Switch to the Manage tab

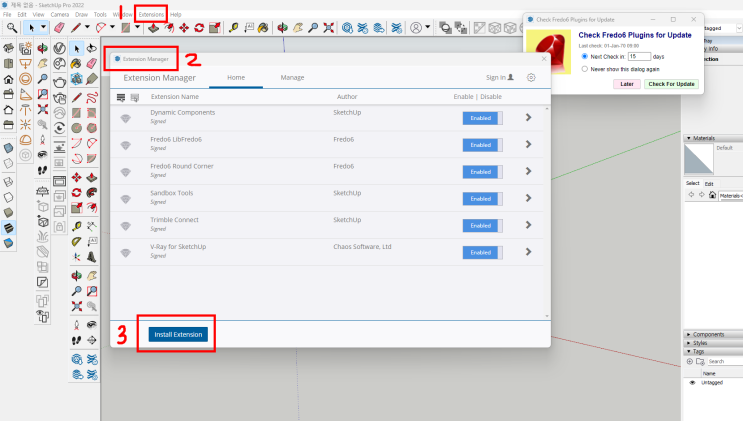[292, 77]
